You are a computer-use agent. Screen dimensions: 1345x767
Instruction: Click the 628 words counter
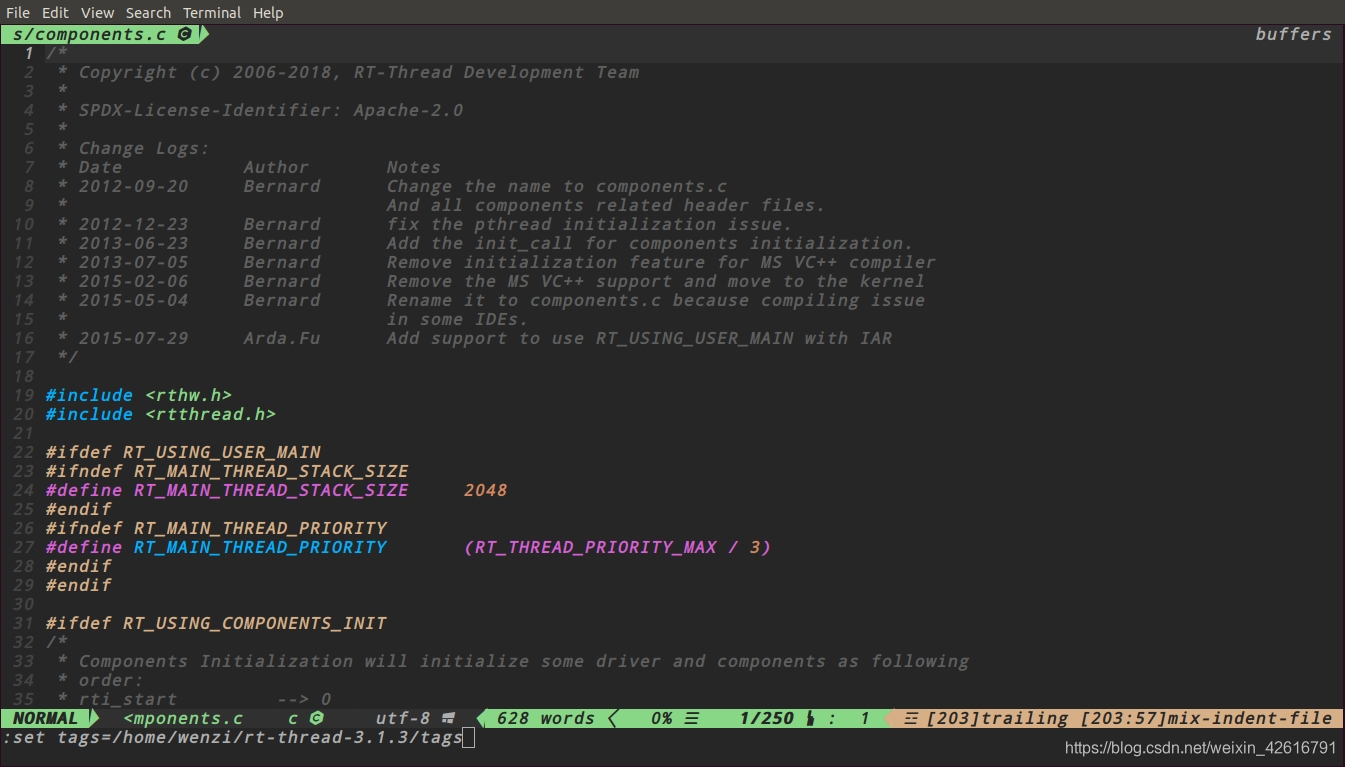(545, 718)
